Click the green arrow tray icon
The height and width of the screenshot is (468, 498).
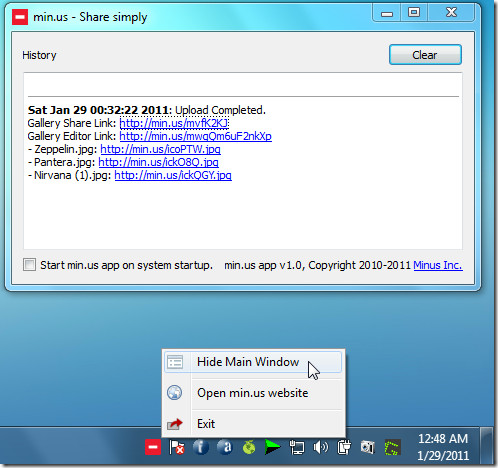pos(272,447)
